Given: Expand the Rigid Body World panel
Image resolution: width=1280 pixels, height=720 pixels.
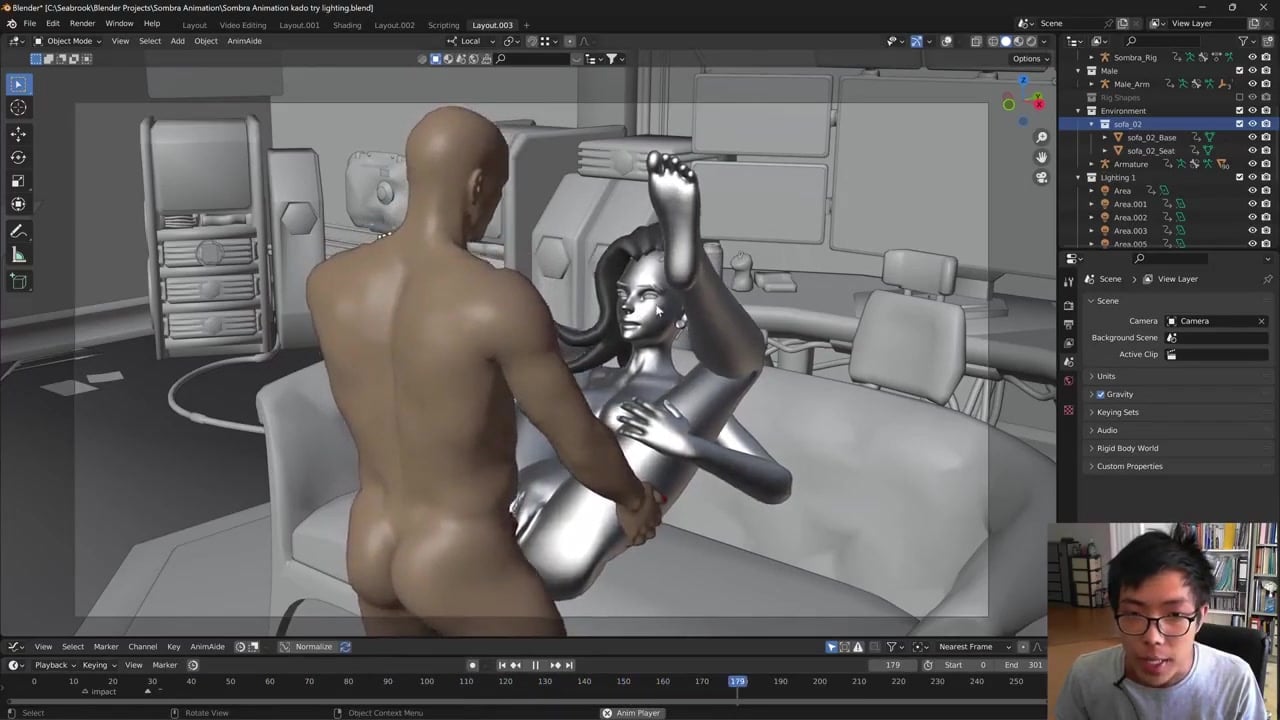Looking at the screenshot, I should [1127, 448].
